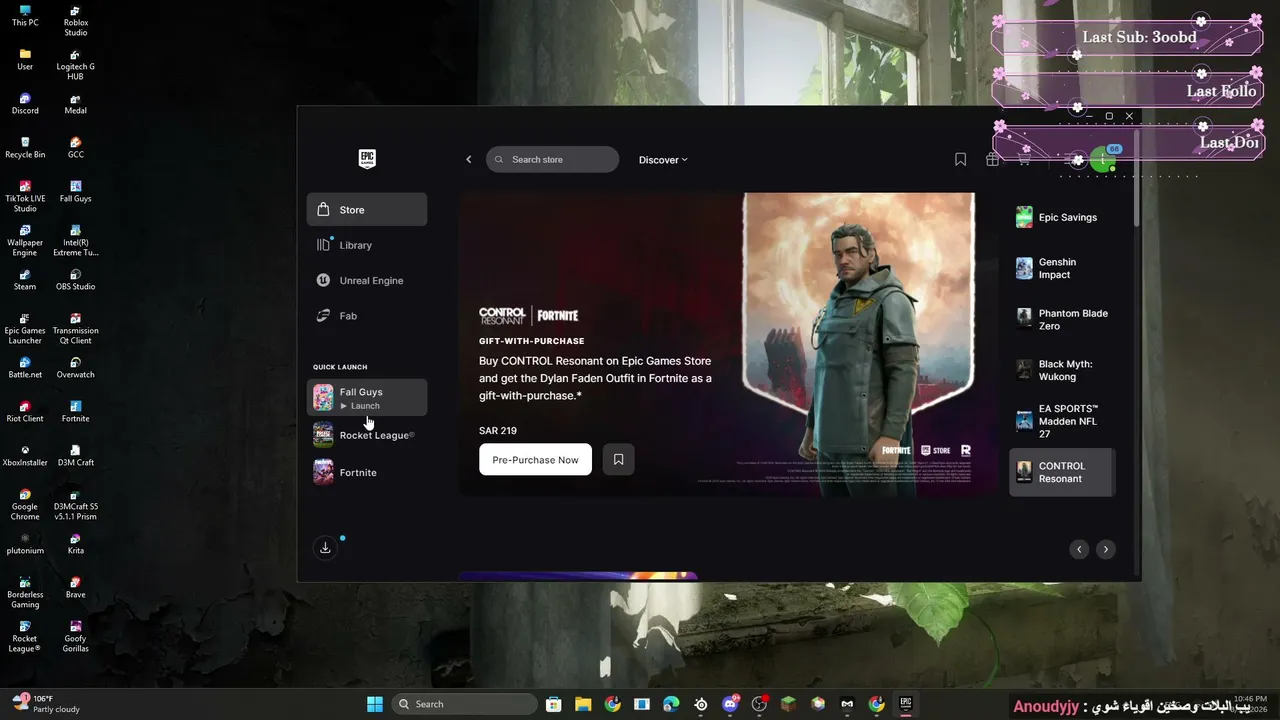Launch Rocket League from Quick Launch
Screen dimensions: 1280x720
point(367,435)
